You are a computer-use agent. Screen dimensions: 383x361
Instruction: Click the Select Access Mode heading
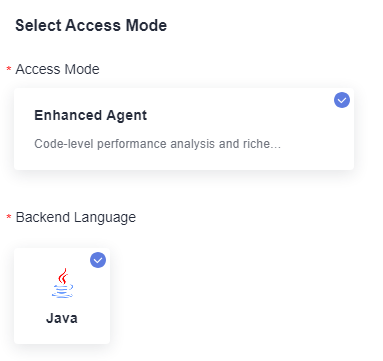coord(91,26)
